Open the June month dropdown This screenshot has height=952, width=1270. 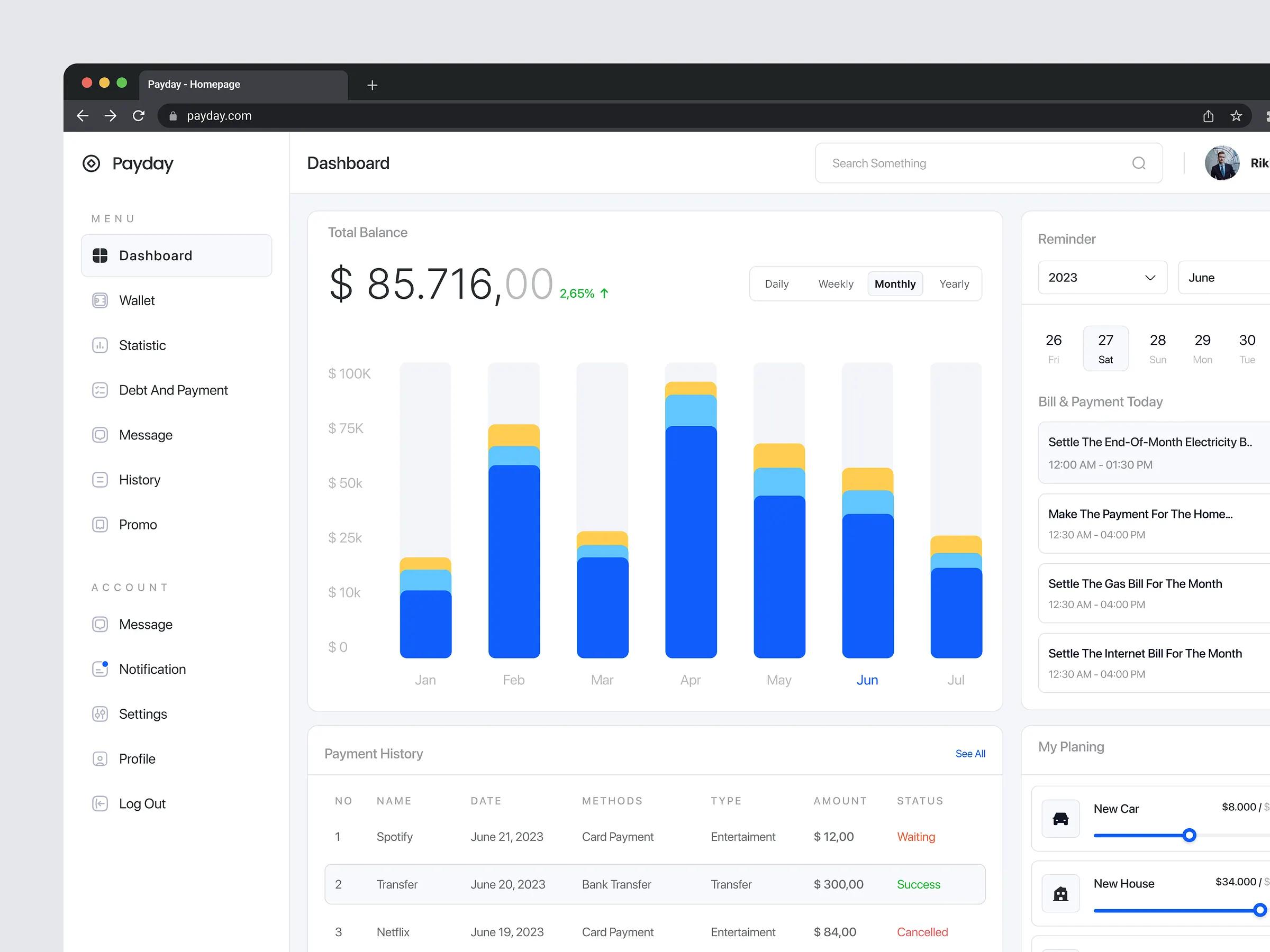tap(1223, 278)
